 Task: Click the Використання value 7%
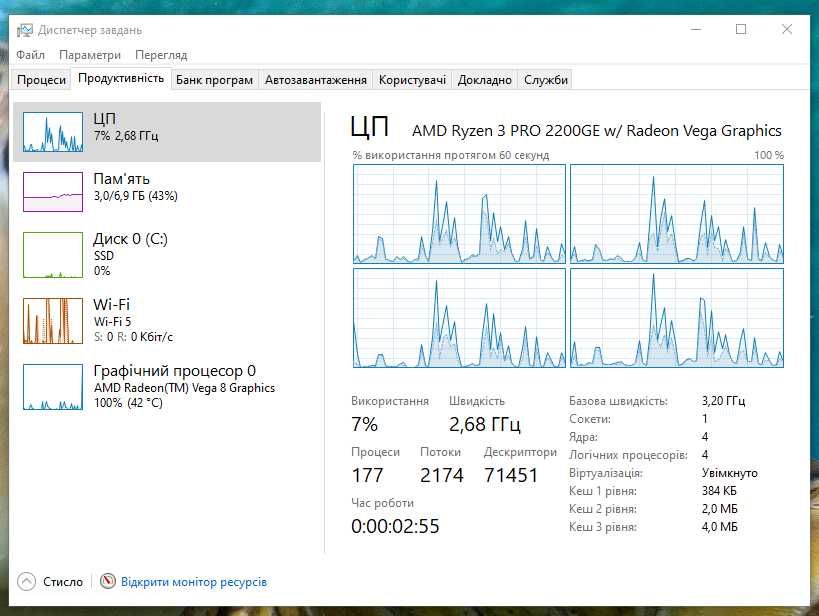[x=365, y=424]
